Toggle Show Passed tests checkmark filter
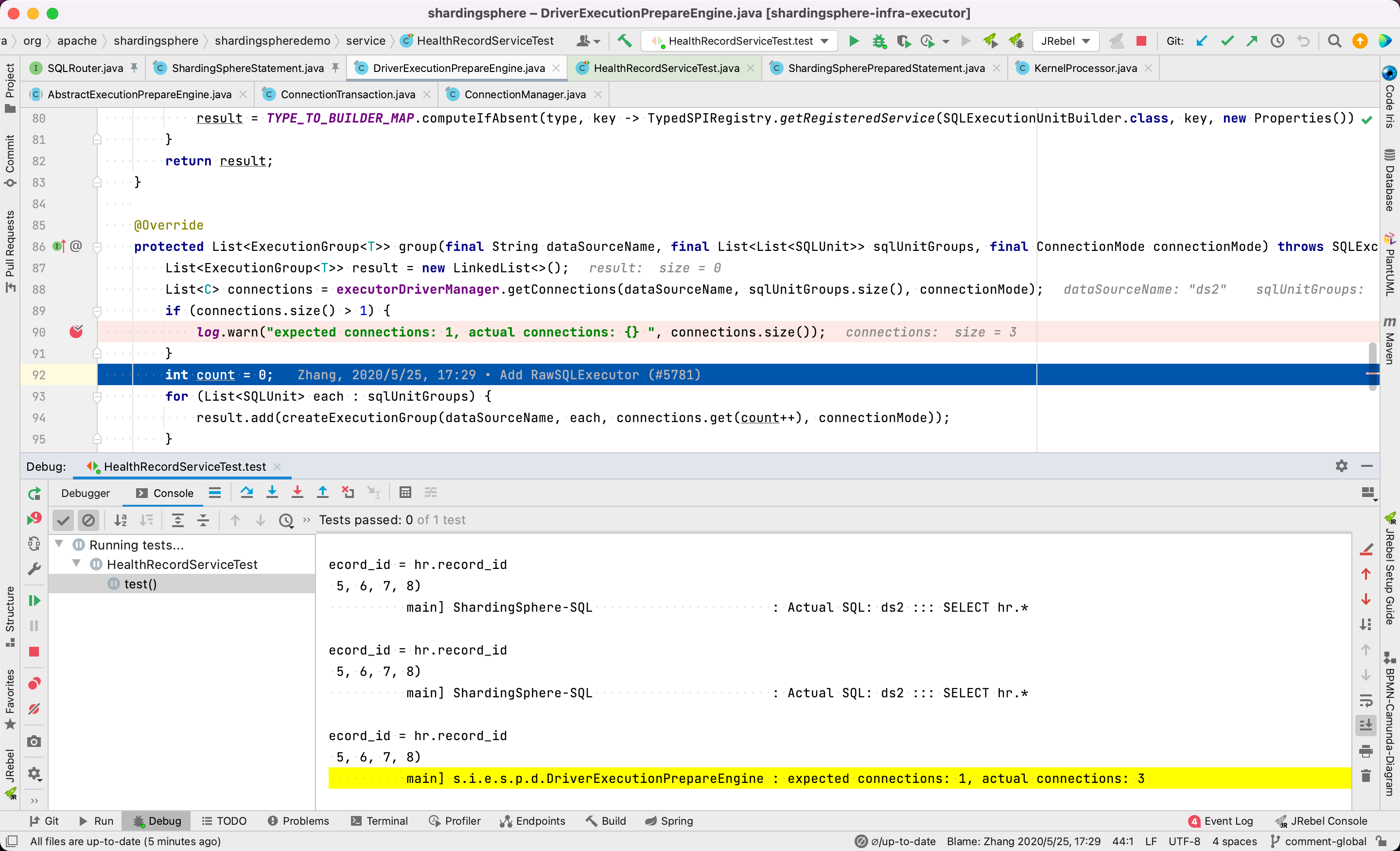 click(64, 520)
